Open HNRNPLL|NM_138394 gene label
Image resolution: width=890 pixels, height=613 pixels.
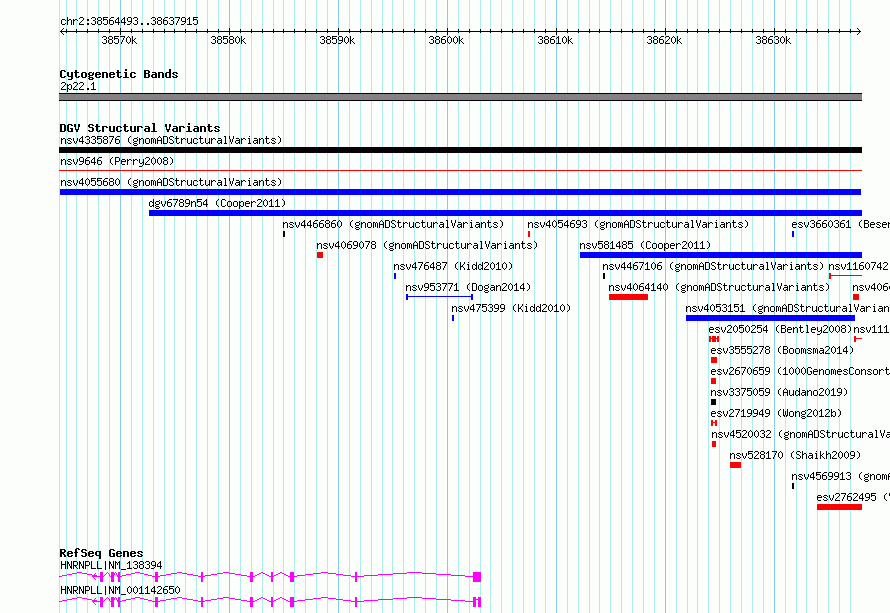[x=111, y=565]
